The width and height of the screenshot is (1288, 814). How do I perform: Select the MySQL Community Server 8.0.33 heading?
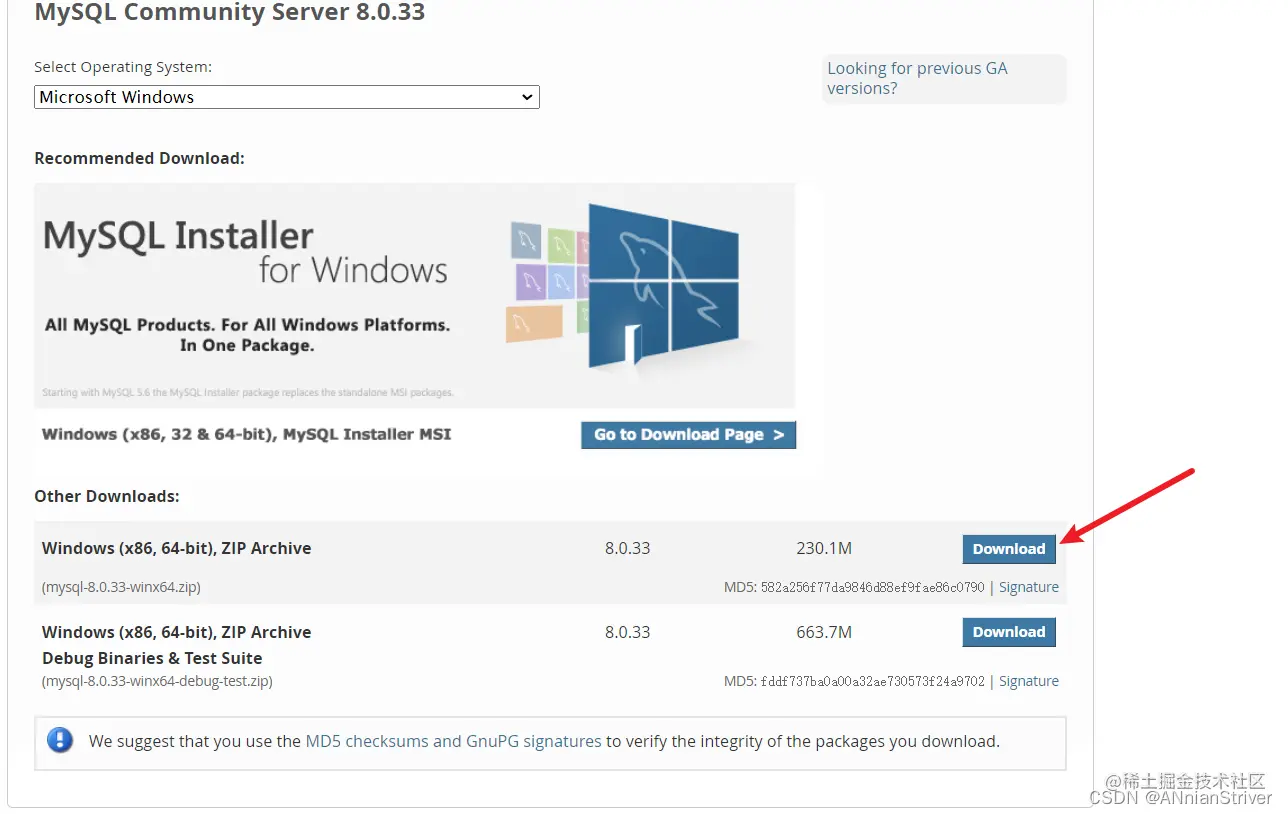point(229,13)
